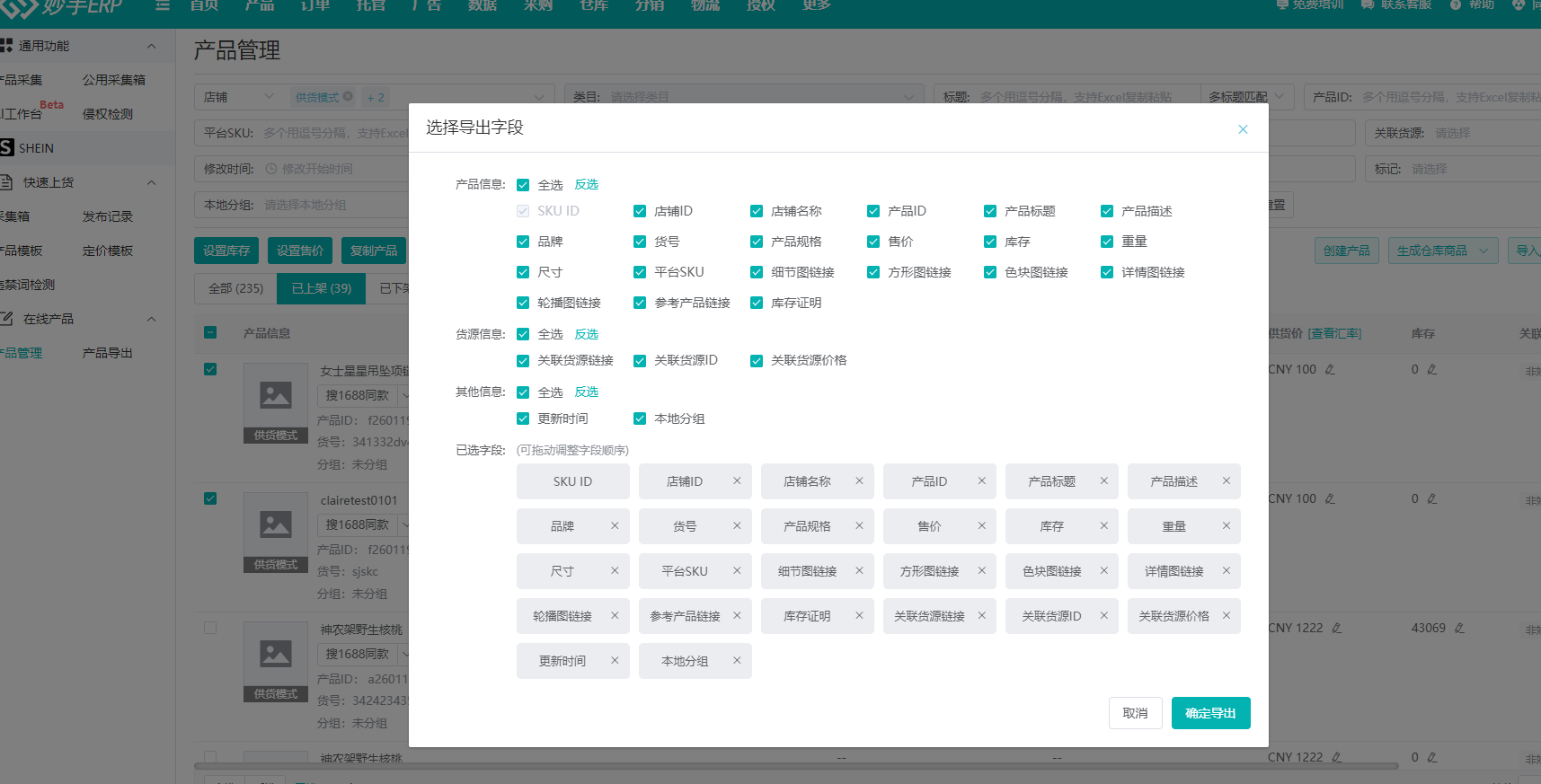This screenshot has height=784, width=1541.
Task: Collapse the 通用功能 sidebar section
Action: 151,46
